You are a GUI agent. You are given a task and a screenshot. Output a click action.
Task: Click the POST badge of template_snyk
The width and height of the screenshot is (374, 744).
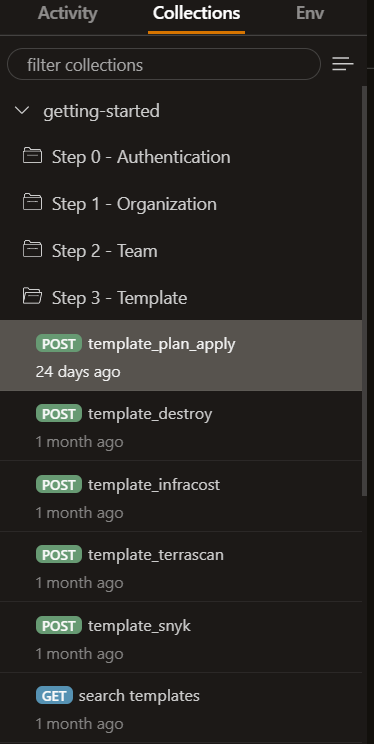(59, 625)
